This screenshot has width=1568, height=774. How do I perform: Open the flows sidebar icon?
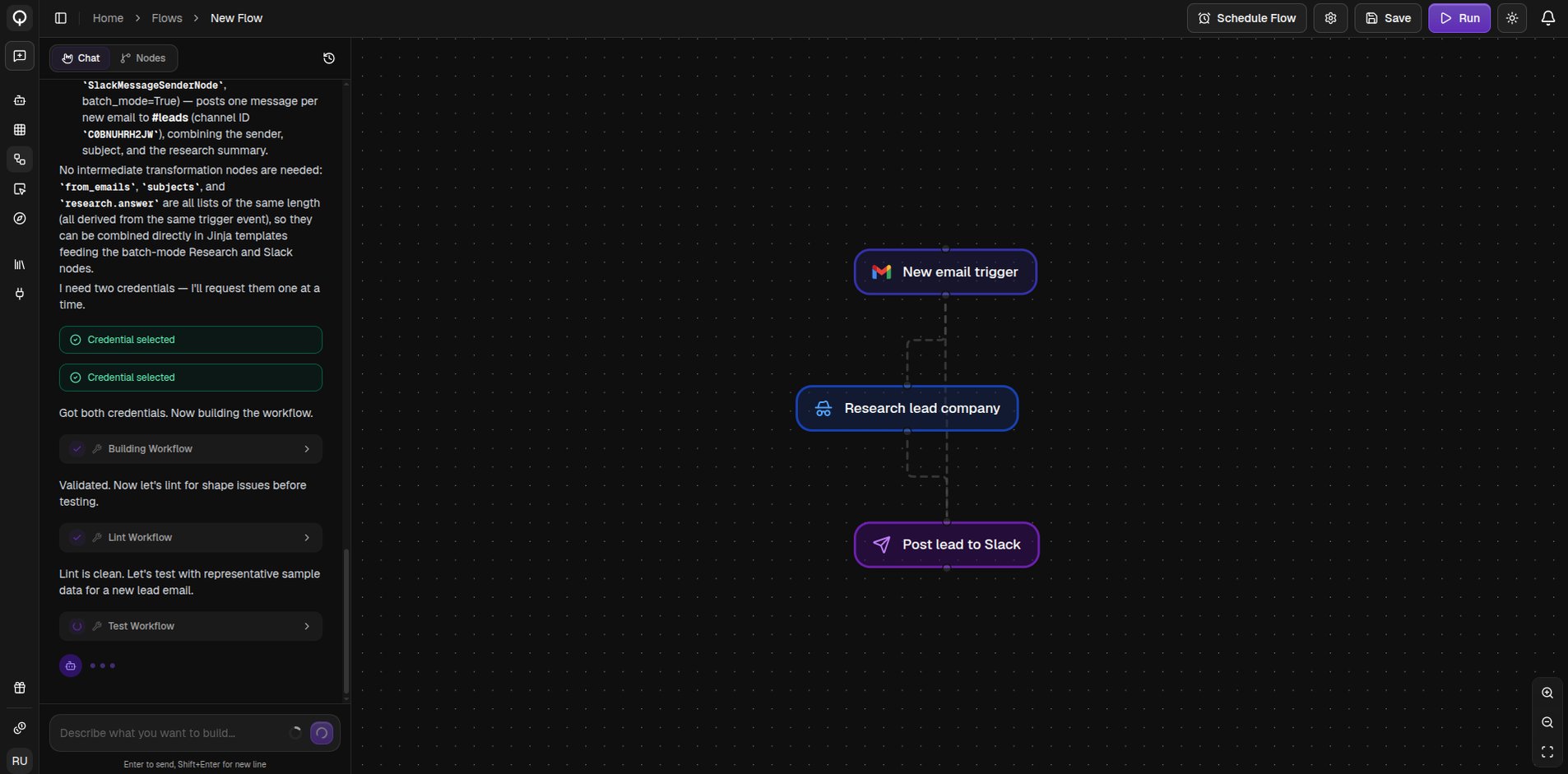tap(20, 160)
